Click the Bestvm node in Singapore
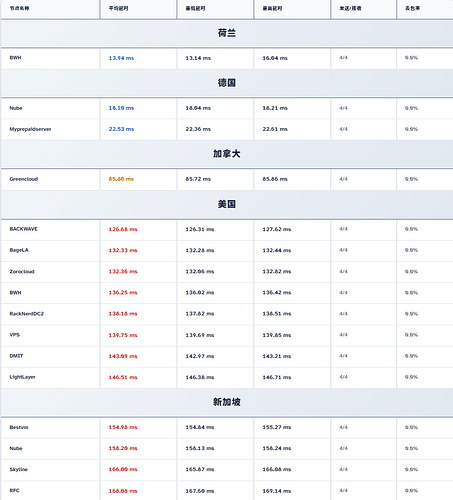 19,427
